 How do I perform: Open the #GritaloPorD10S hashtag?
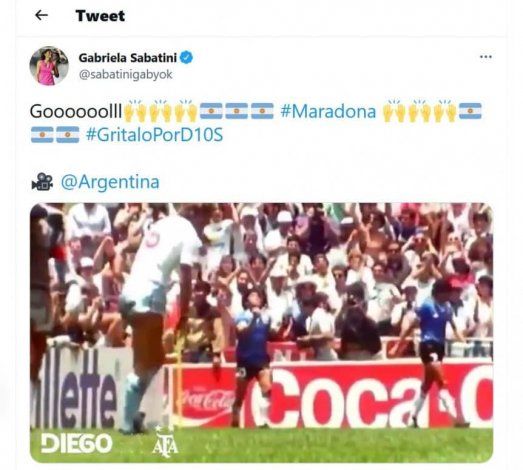[154, 135]
